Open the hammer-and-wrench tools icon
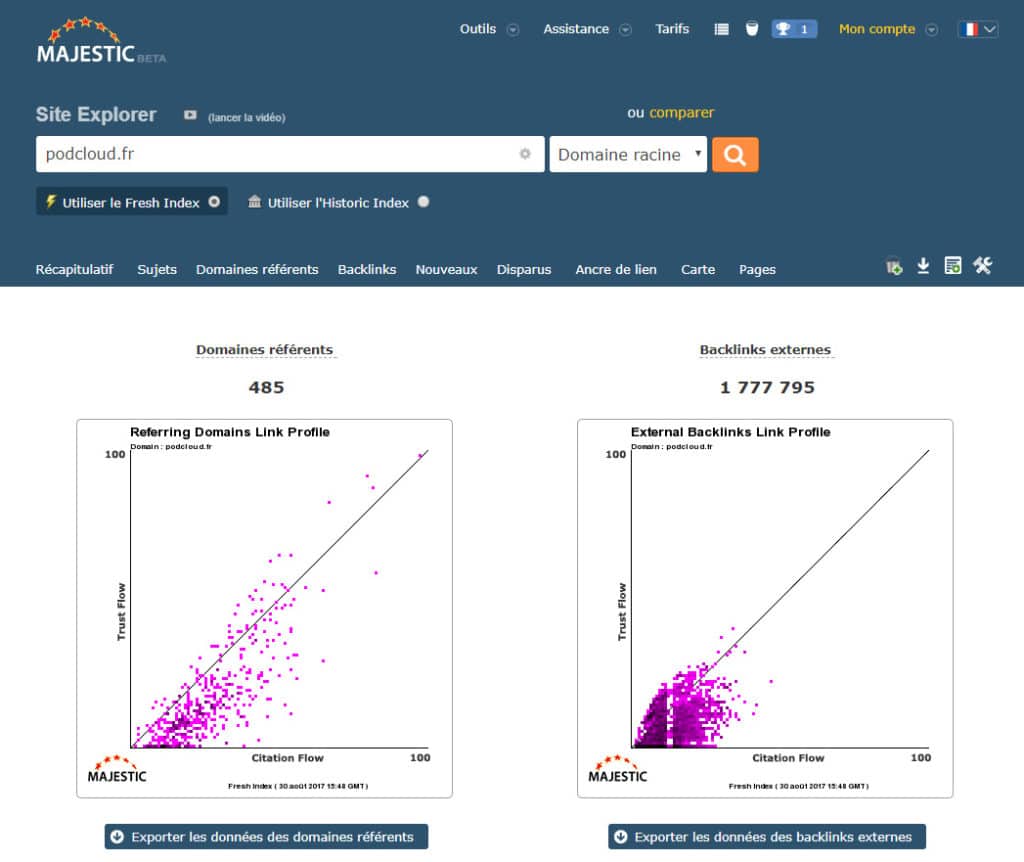 982,266
